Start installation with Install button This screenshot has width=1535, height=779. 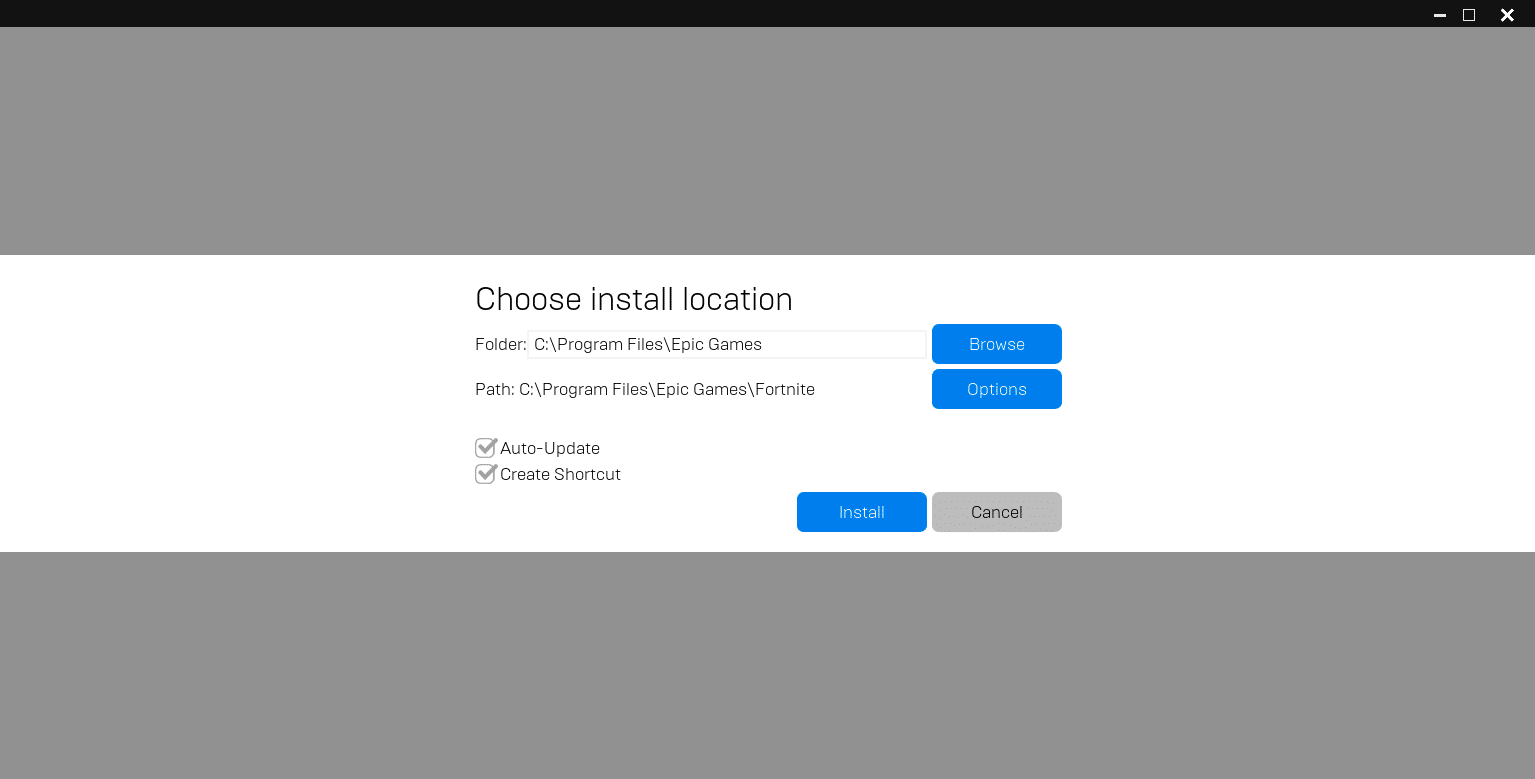pyautogui.click(x=861, y=512)
